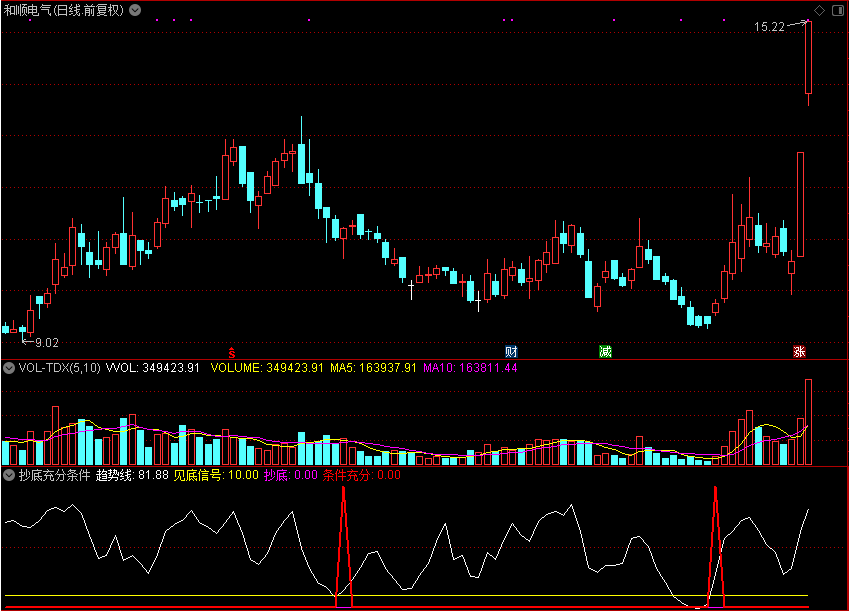
Task: Click the panel layout icon at top right
Action: pos(837,10)
